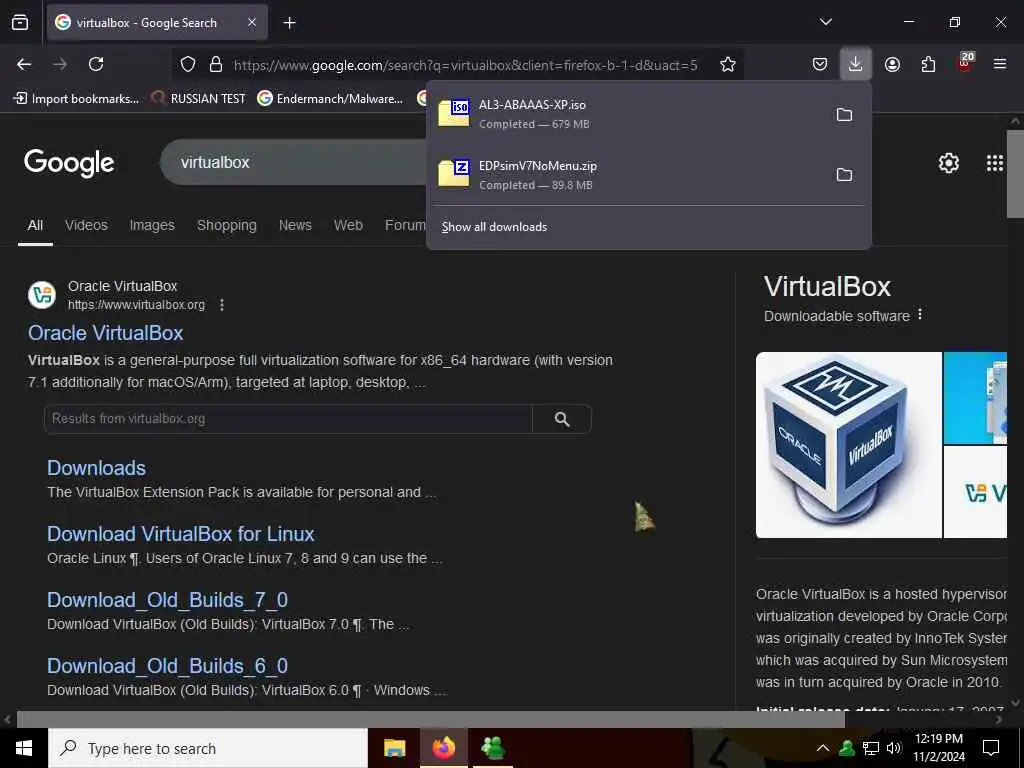Click the magnifier button for virtualbox.org search
Viewport: 1024px width, 768px height.
562,419
